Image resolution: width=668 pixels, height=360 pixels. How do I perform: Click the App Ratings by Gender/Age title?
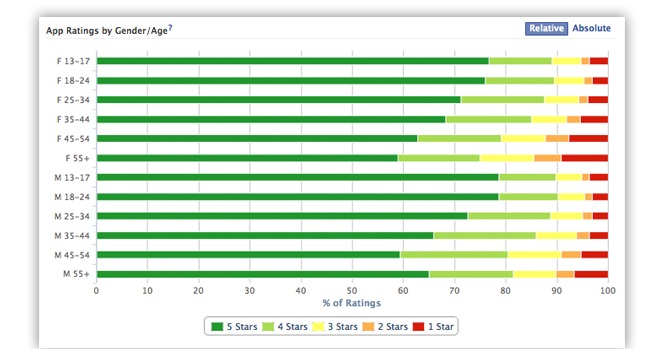click(107, 31)
